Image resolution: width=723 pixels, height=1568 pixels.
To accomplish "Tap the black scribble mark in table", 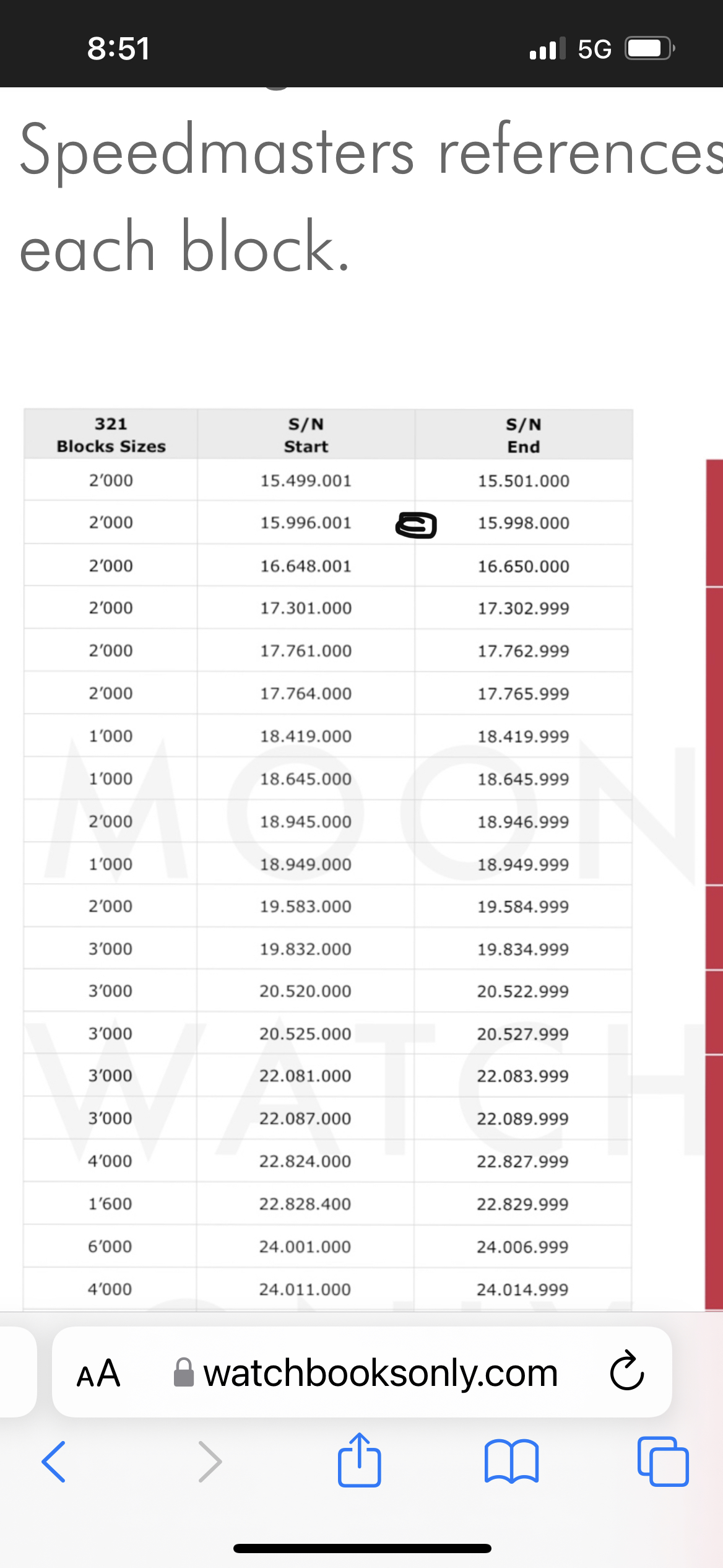I will coord(416,525).
